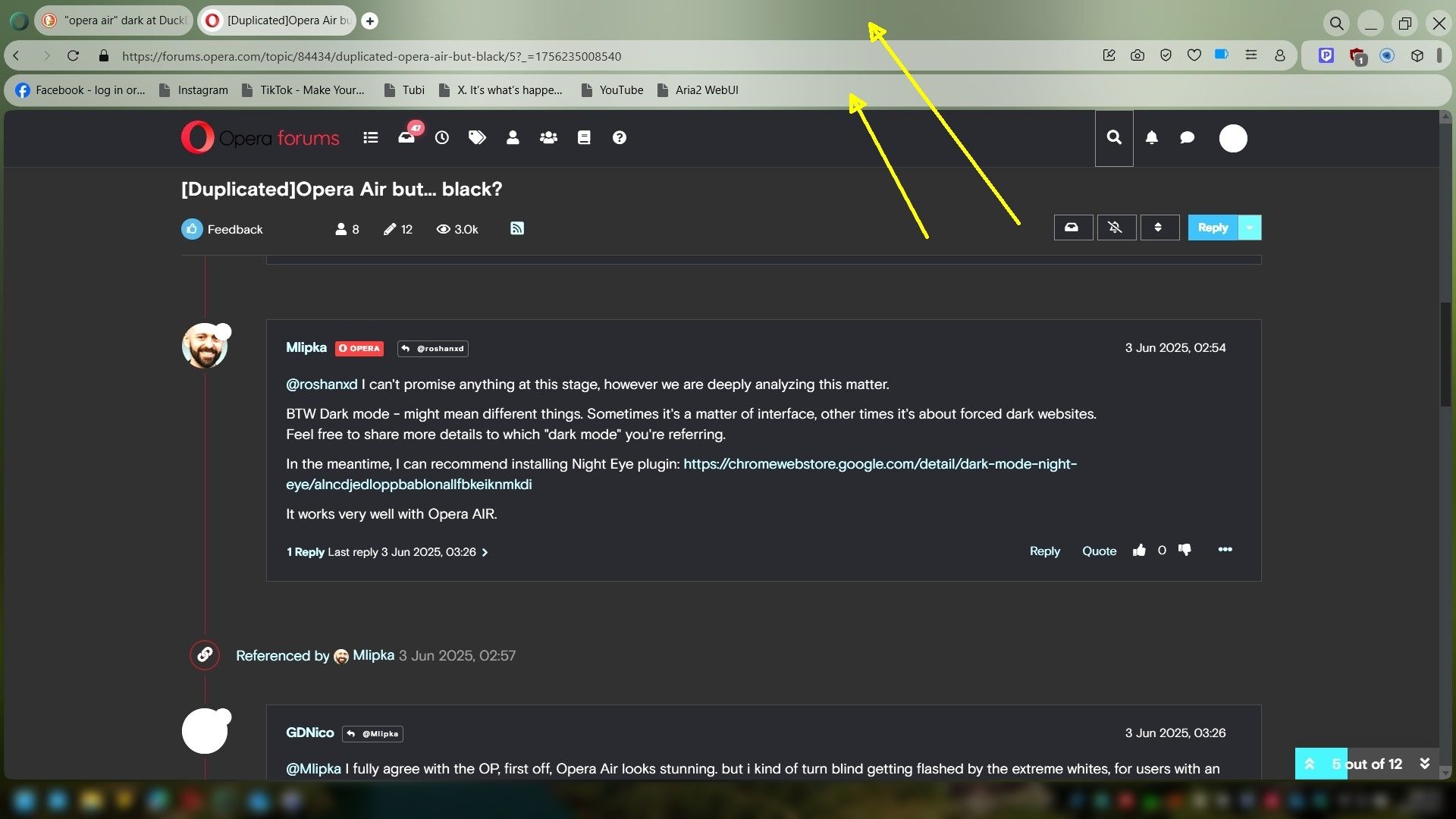The height and width of the screenshot is (819, 1456).
Task: Open the X bookmark
Action: (x=500, y=90)
